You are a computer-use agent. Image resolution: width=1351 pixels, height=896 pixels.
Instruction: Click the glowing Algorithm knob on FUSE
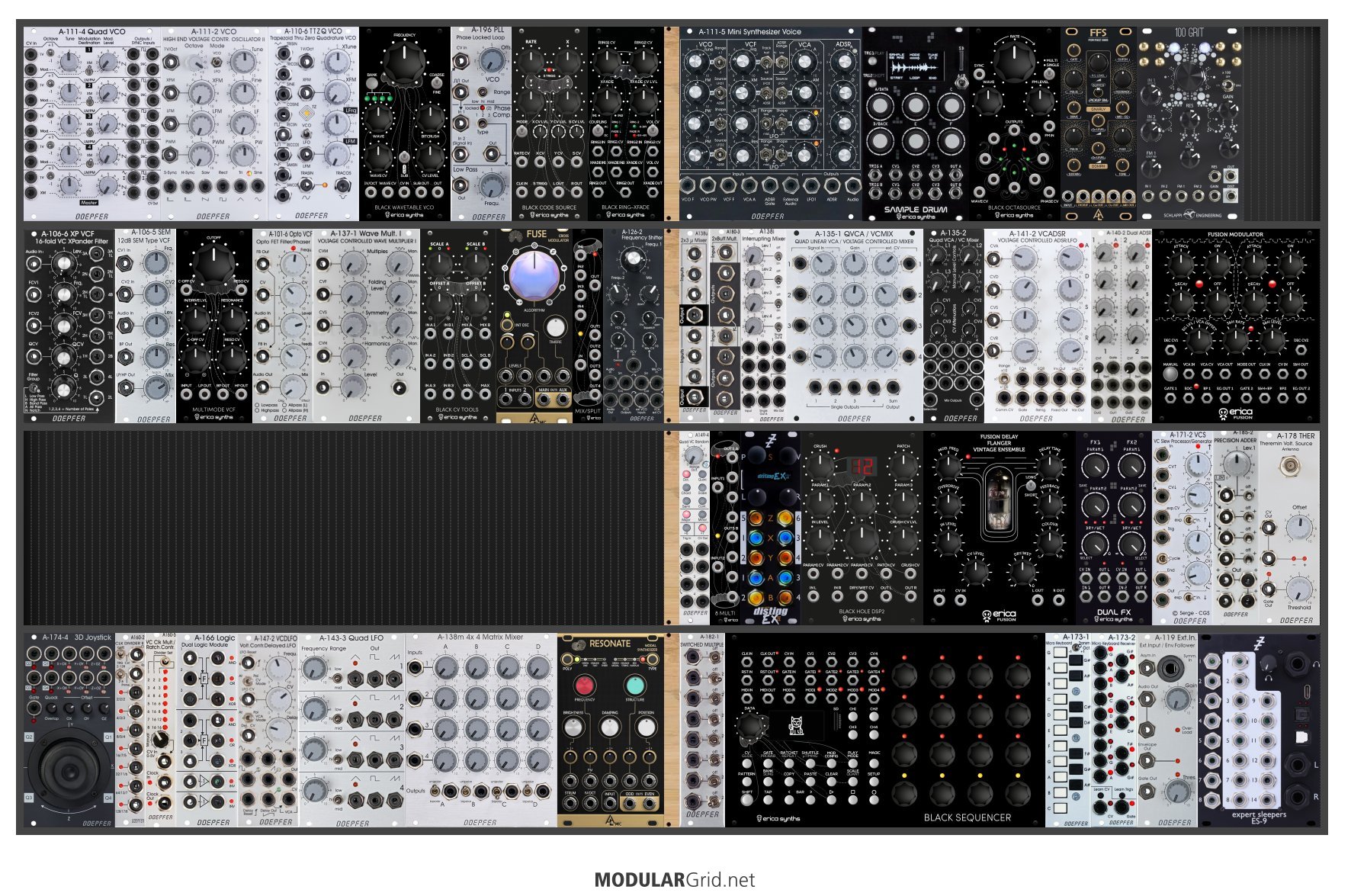pos(534,275)
